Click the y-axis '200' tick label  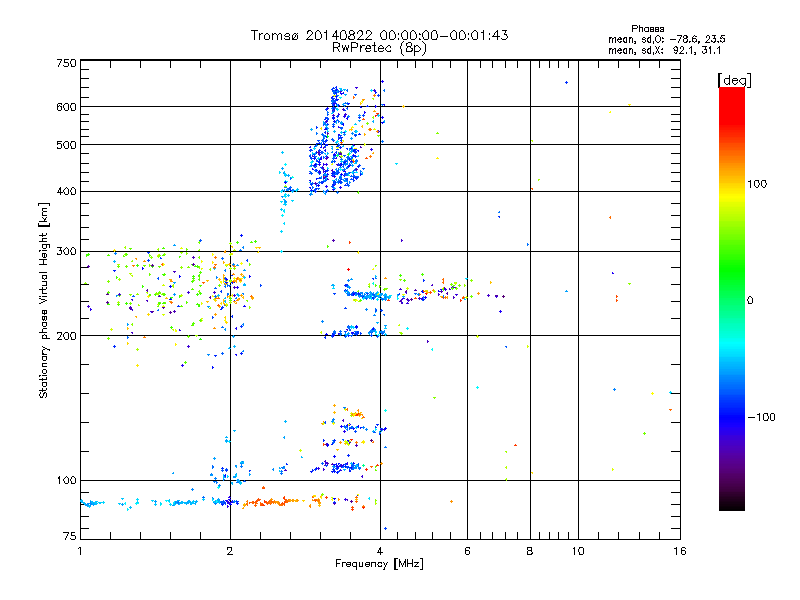(x=66, y=336)
